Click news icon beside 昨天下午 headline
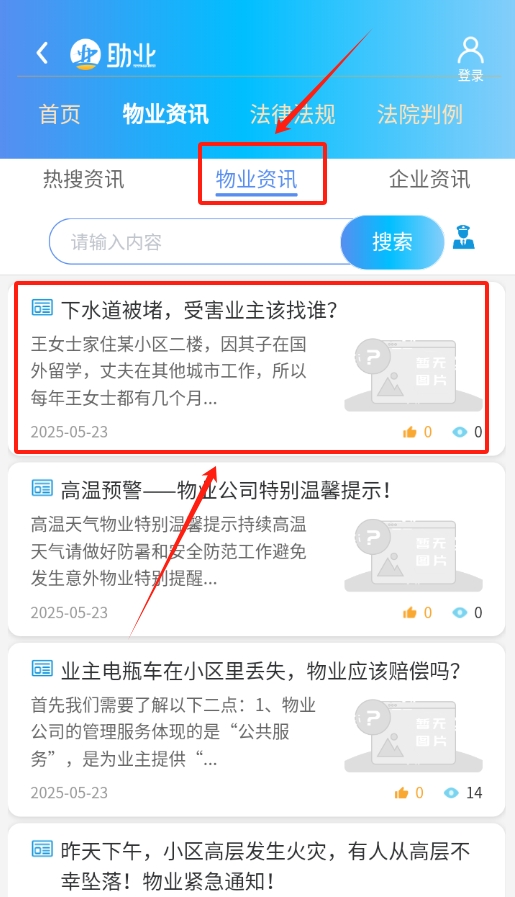Image resolution: width=515 pixels, height=897 pixels. (42, 850)
